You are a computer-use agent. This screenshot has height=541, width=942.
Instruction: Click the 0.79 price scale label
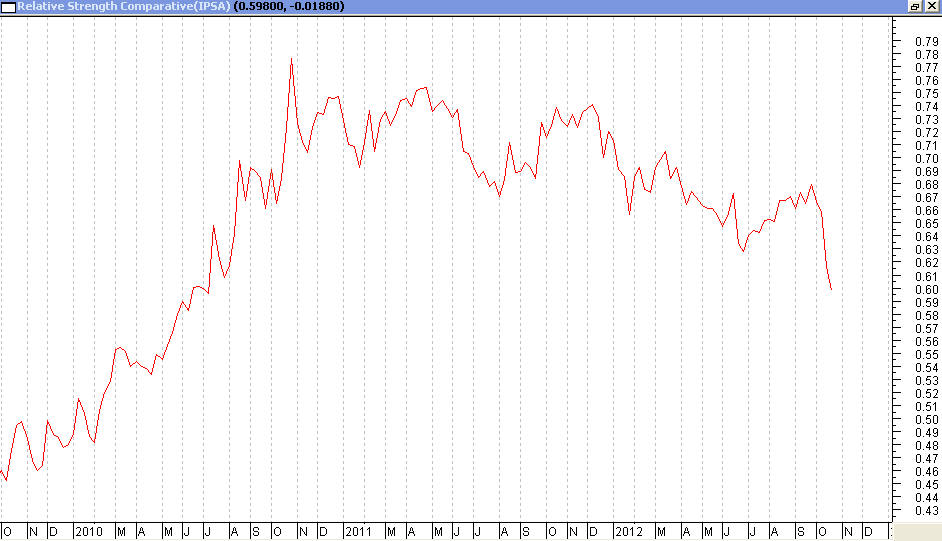[926, 41]
